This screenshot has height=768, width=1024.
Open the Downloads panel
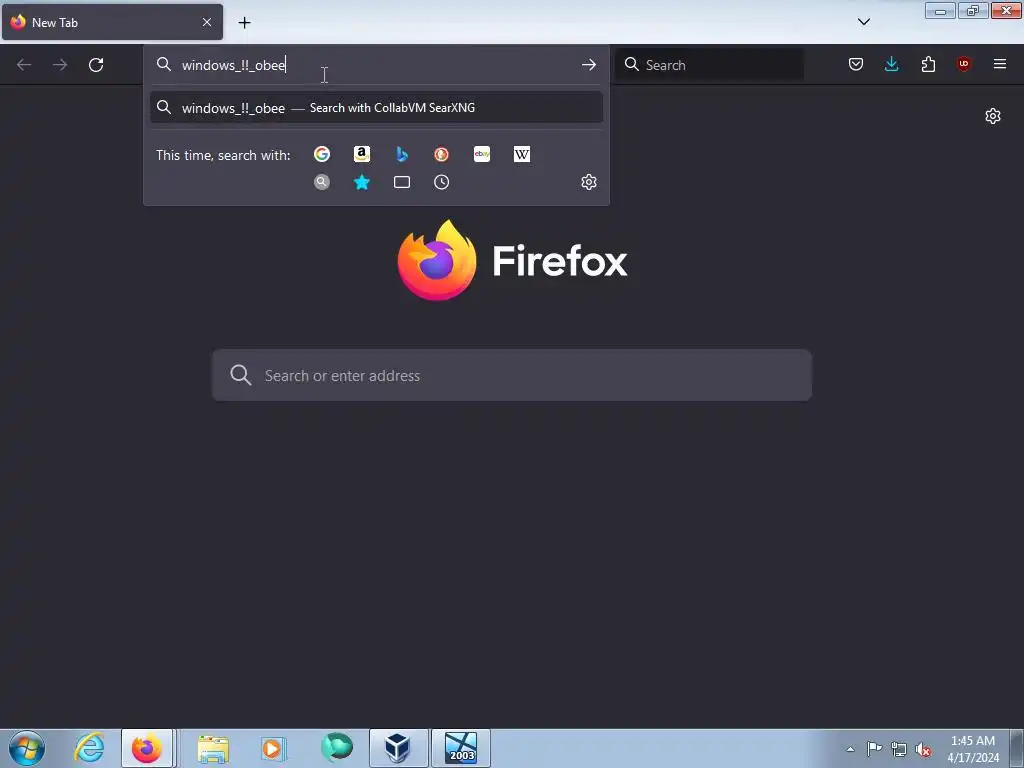(891, 64)
